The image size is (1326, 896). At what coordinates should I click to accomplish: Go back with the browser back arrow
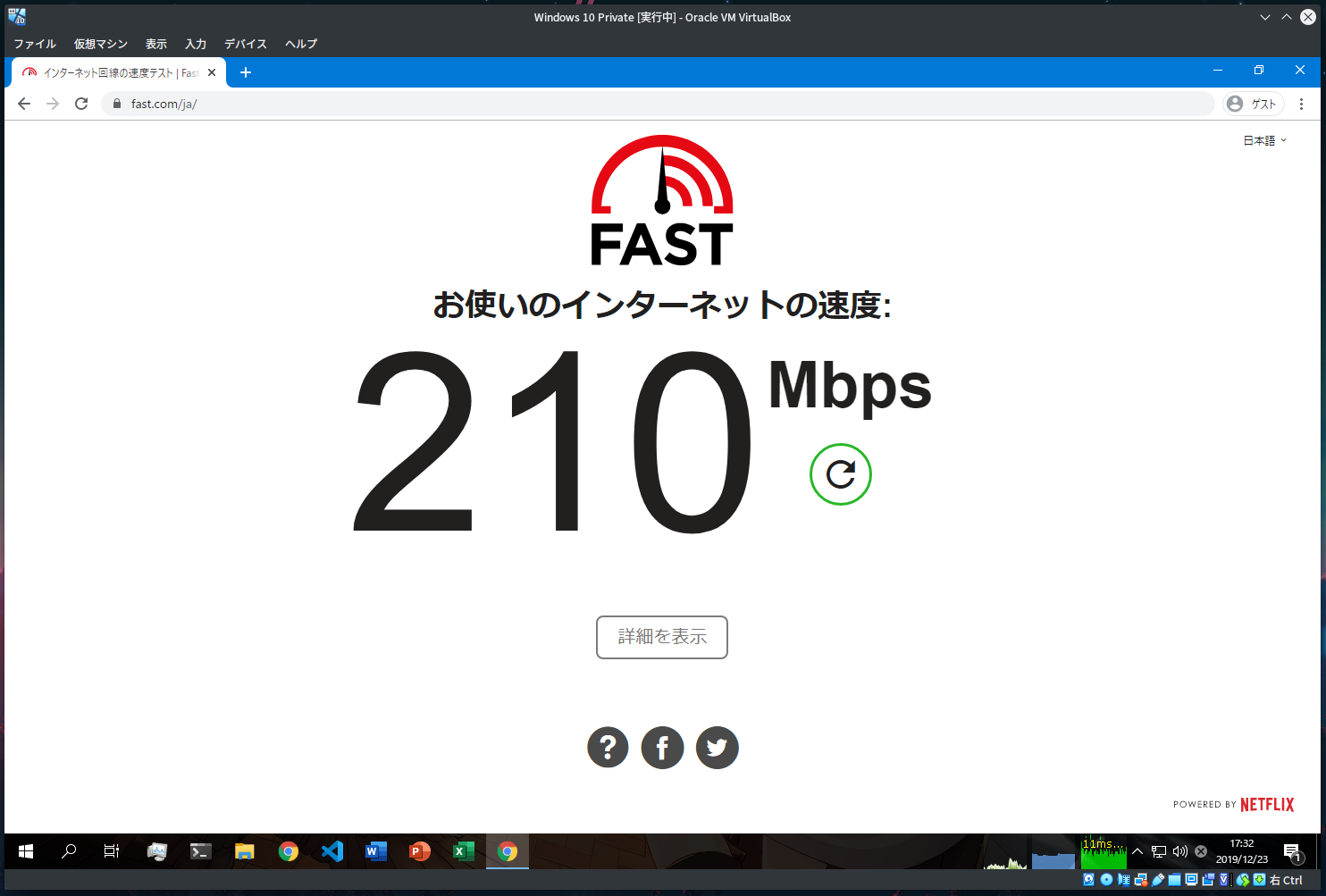24,104
